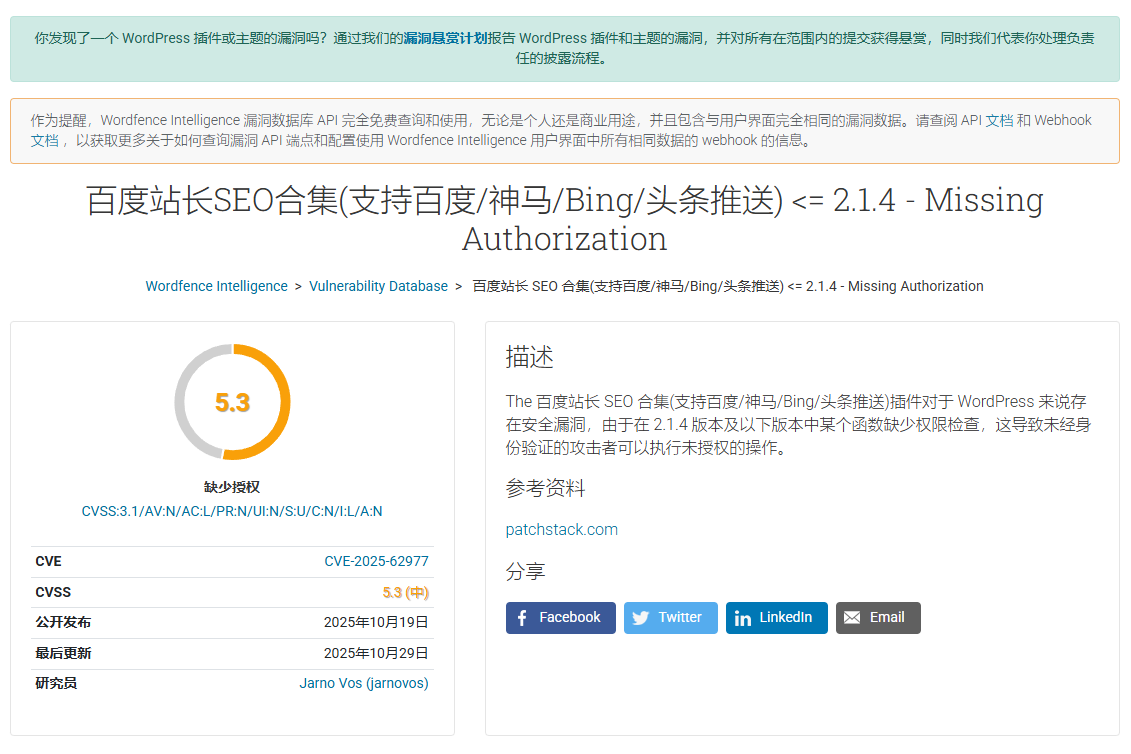The height and width of the screenshot is (754, 1131).
Task: Open the patchstack.com reference link
Action: (x=562, y=530)
